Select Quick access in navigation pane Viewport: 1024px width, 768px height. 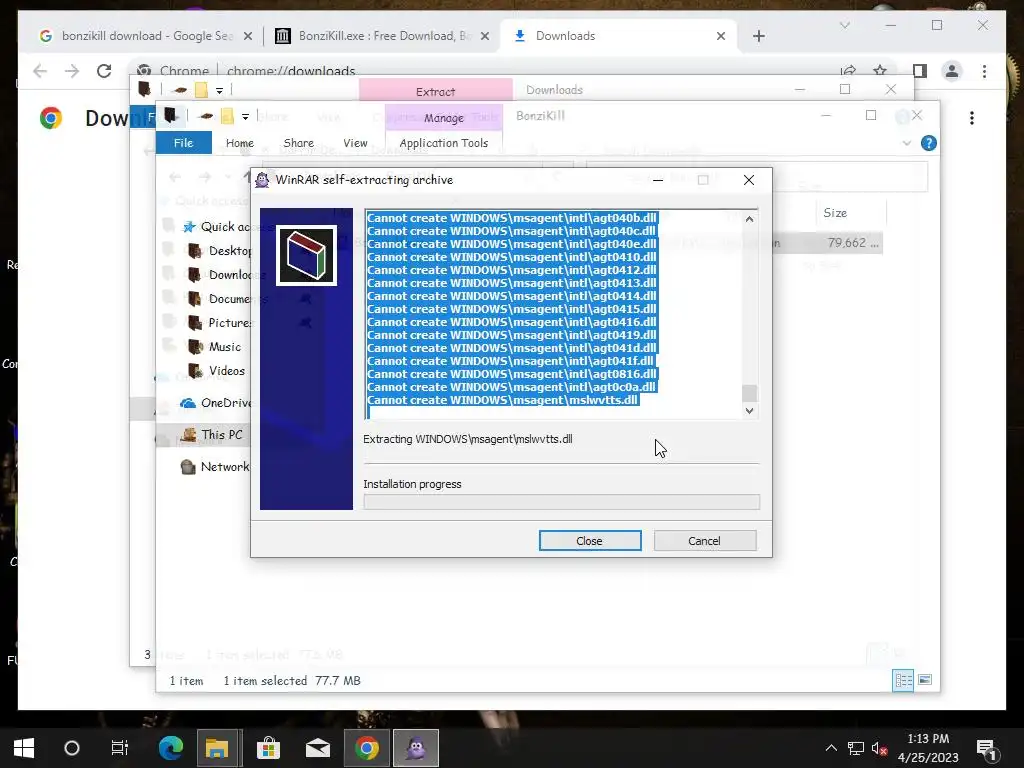[225, 227]
